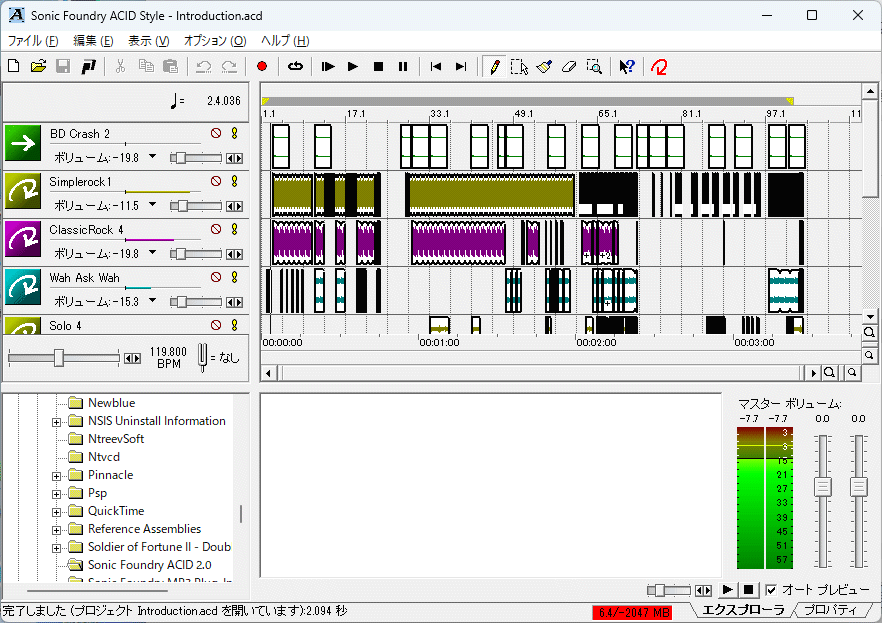Click the preview Stop button
Screen dimensions: 882x623
[x=748, y=589]
